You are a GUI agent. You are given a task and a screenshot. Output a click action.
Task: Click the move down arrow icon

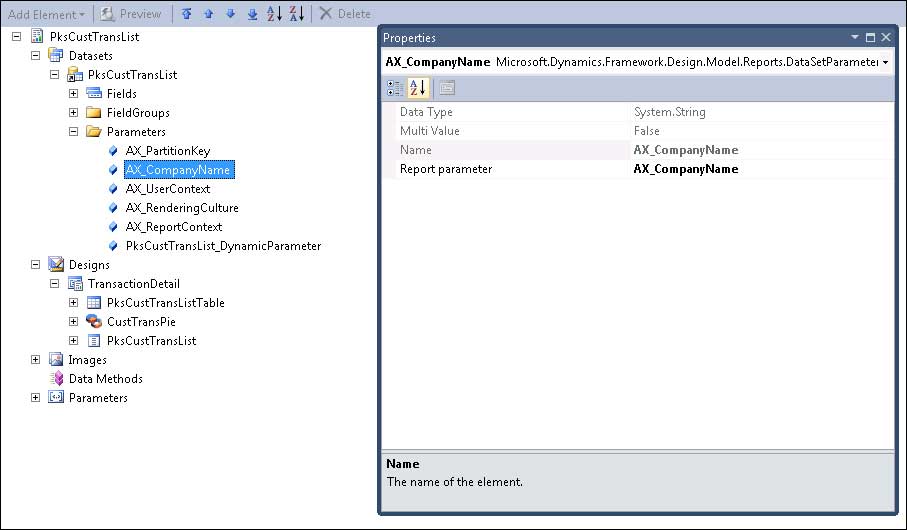click(230, 14)
